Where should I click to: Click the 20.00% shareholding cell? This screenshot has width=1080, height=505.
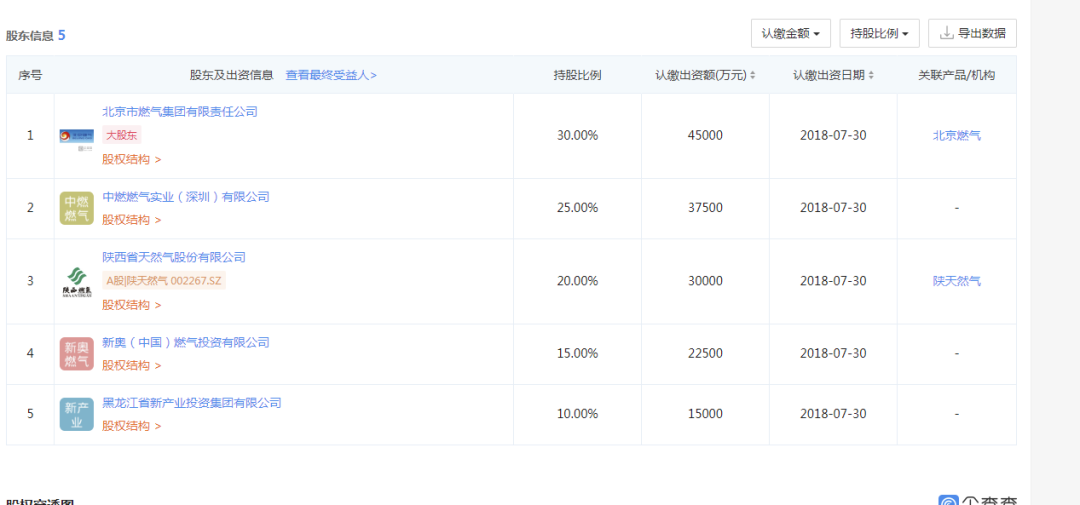tap(577, 281)
